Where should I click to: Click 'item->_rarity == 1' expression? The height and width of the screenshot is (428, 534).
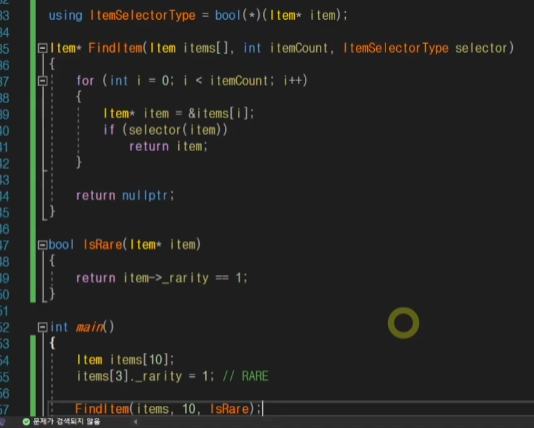[x=182, y=278]
